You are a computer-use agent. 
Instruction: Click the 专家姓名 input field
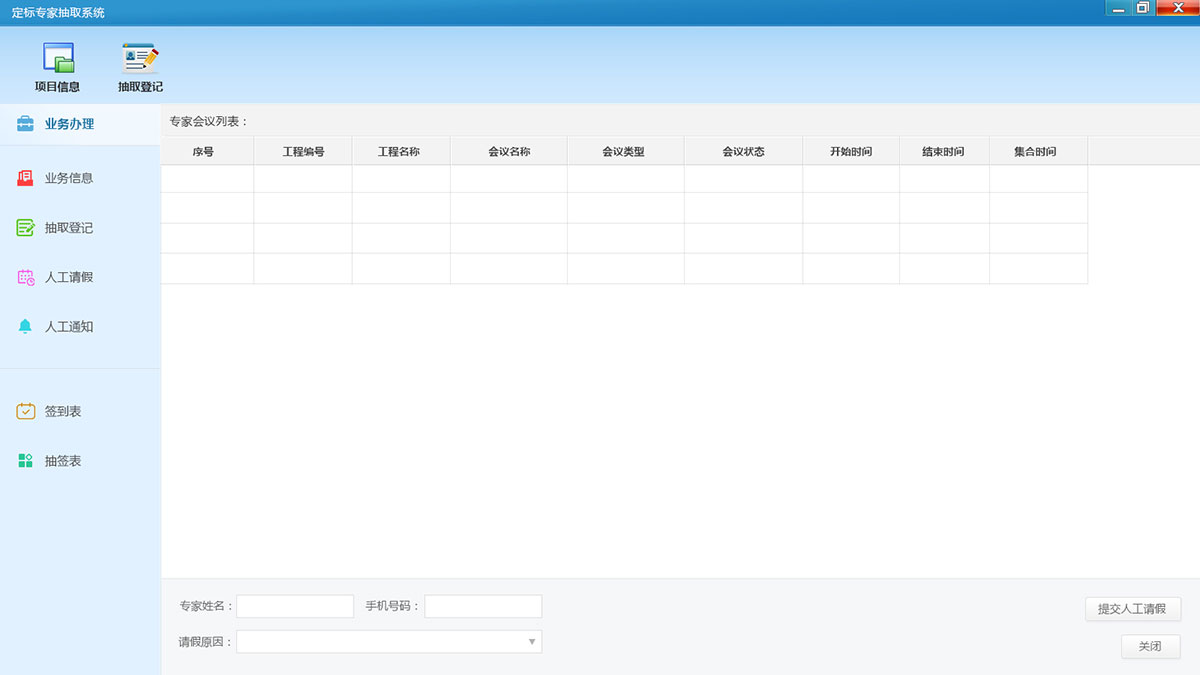point(295,607)
